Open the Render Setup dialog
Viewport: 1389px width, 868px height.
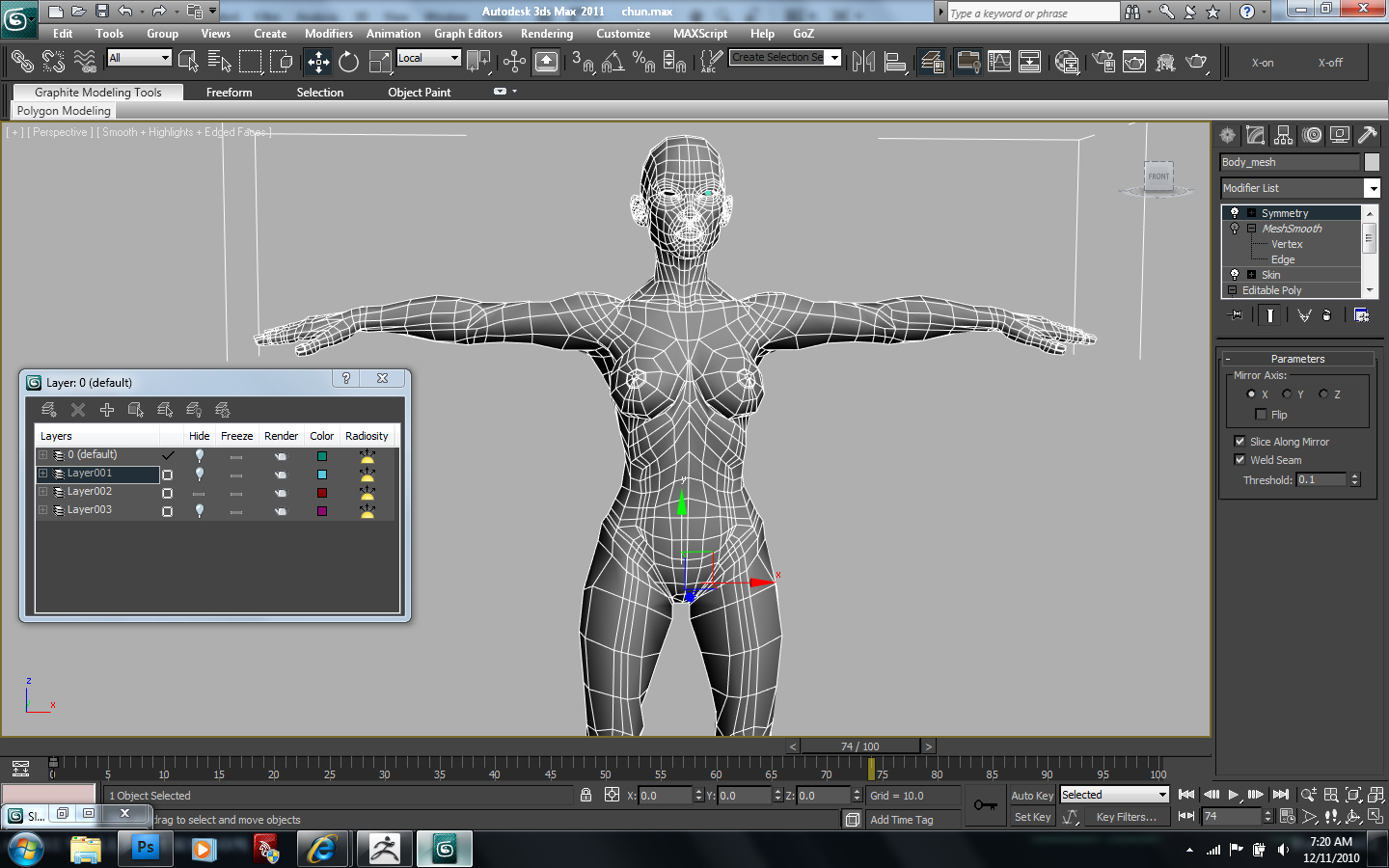(1103, 62)
